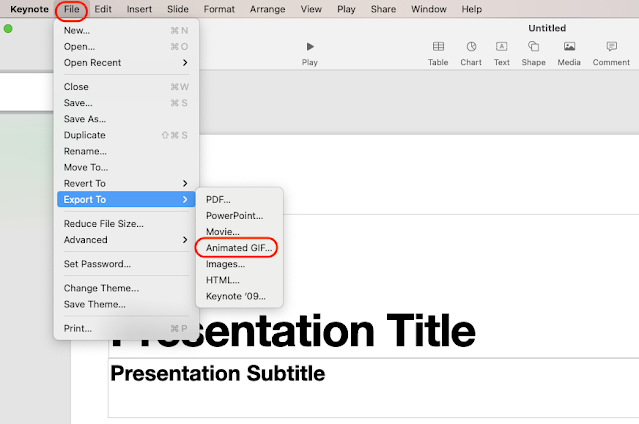The height and width of the screenshot is (424, 639).
Task: Expand the Open Recent submenu
Action: click(126, 63)
